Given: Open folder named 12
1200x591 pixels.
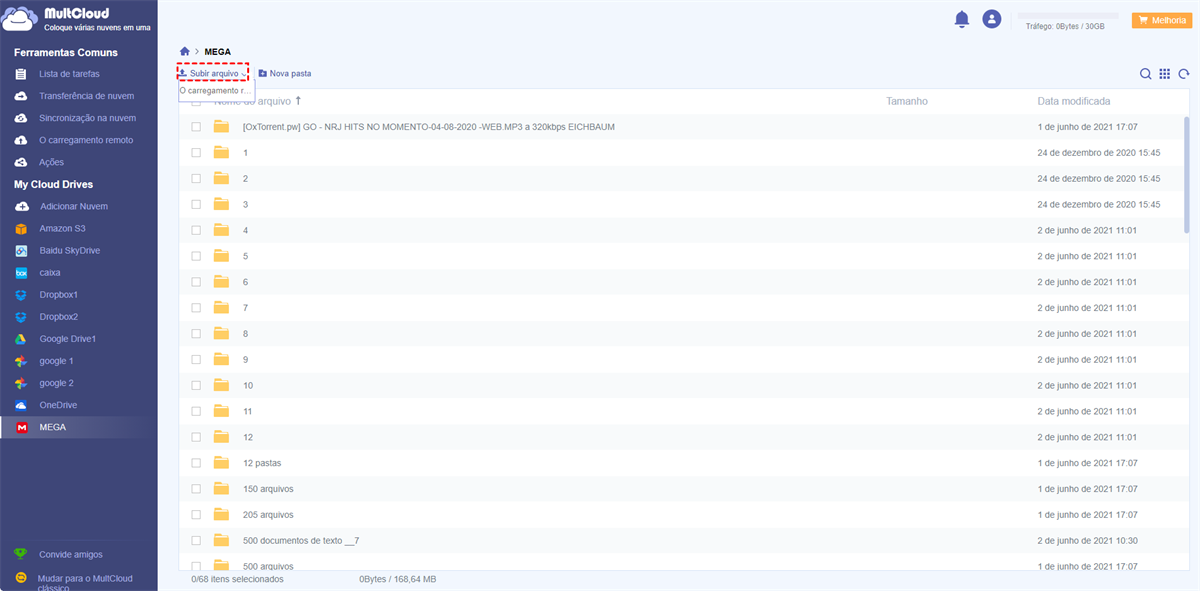Looking at the screenshot, I should (248, 437).
